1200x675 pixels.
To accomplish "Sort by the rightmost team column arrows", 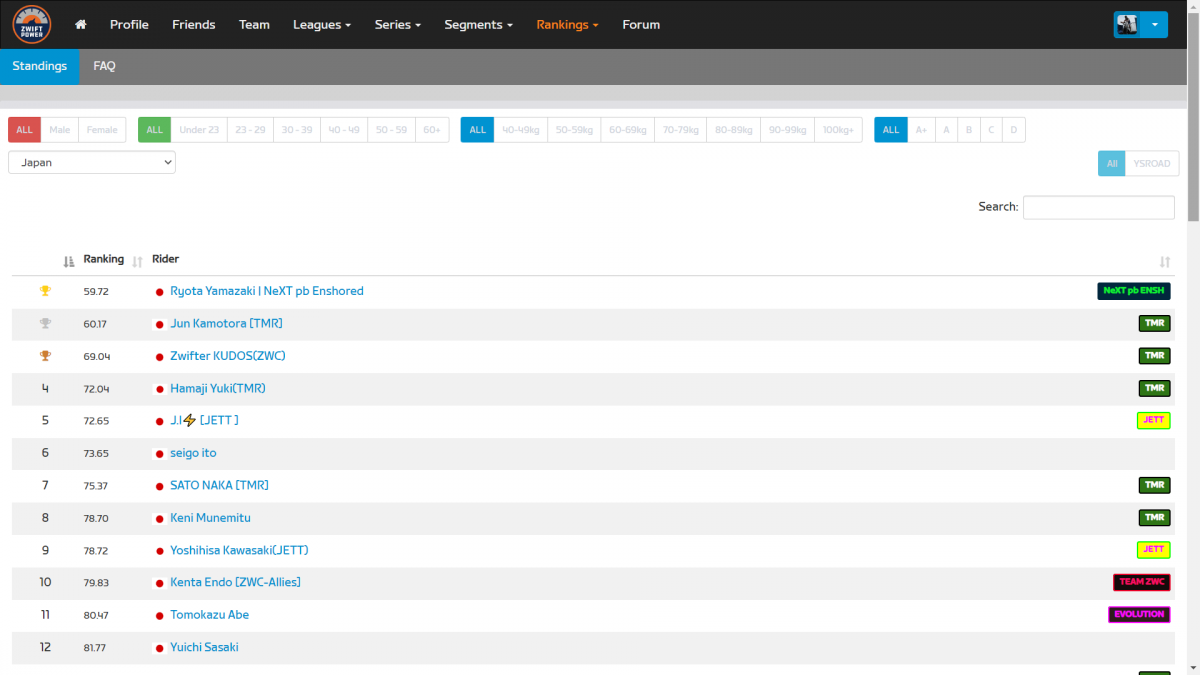I will tap(1165, 261).
